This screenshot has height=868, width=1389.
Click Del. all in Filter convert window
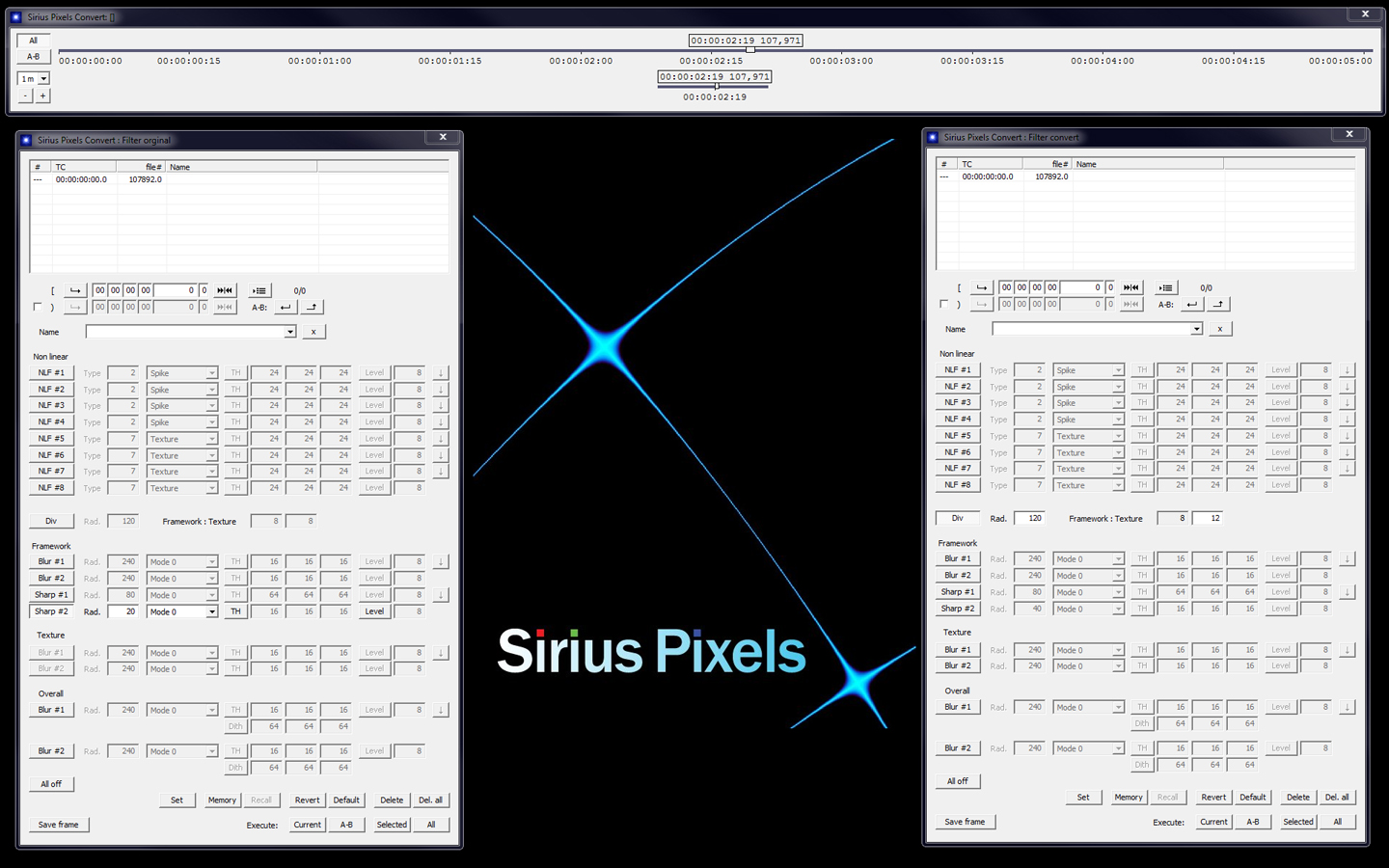[1337, 798]
